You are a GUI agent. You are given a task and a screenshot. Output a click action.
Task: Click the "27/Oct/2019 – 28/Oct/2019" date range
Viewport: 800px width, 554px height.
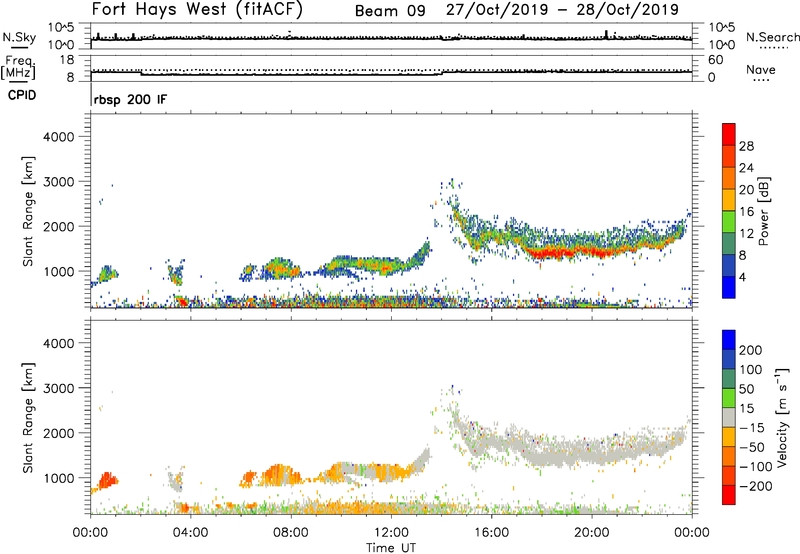tap(562, 10)
